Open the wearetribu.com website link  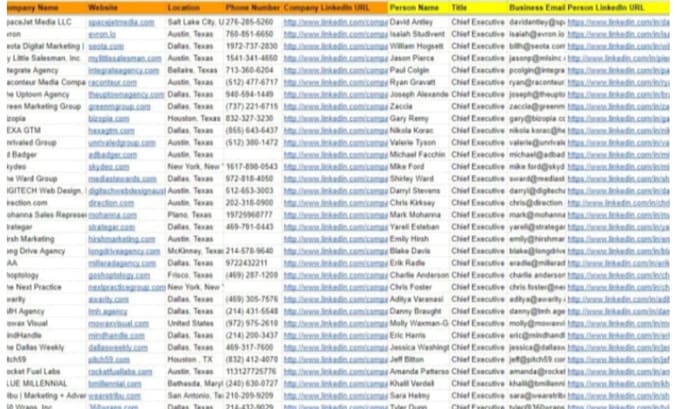114,396
